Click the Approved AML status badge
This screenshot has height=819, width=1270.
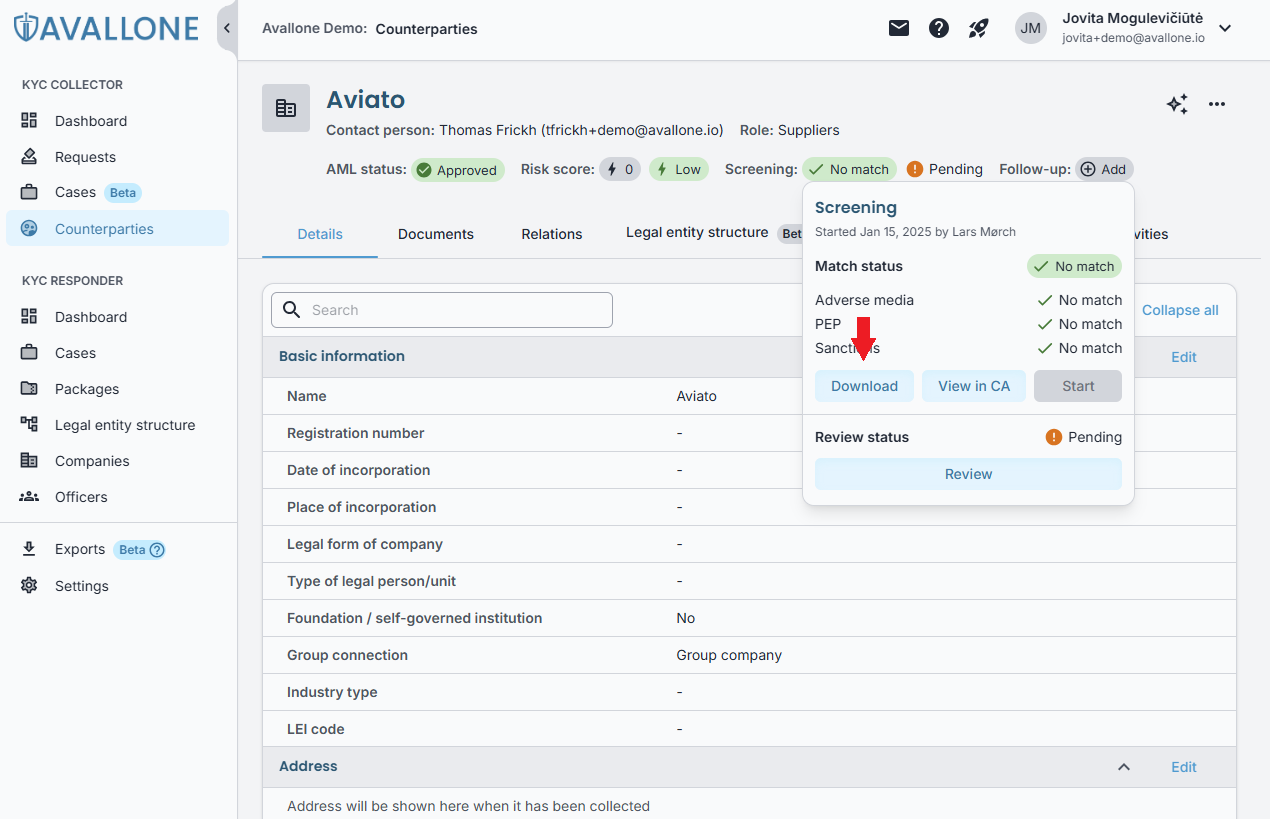pyautogui.click(x=458, y=170)
